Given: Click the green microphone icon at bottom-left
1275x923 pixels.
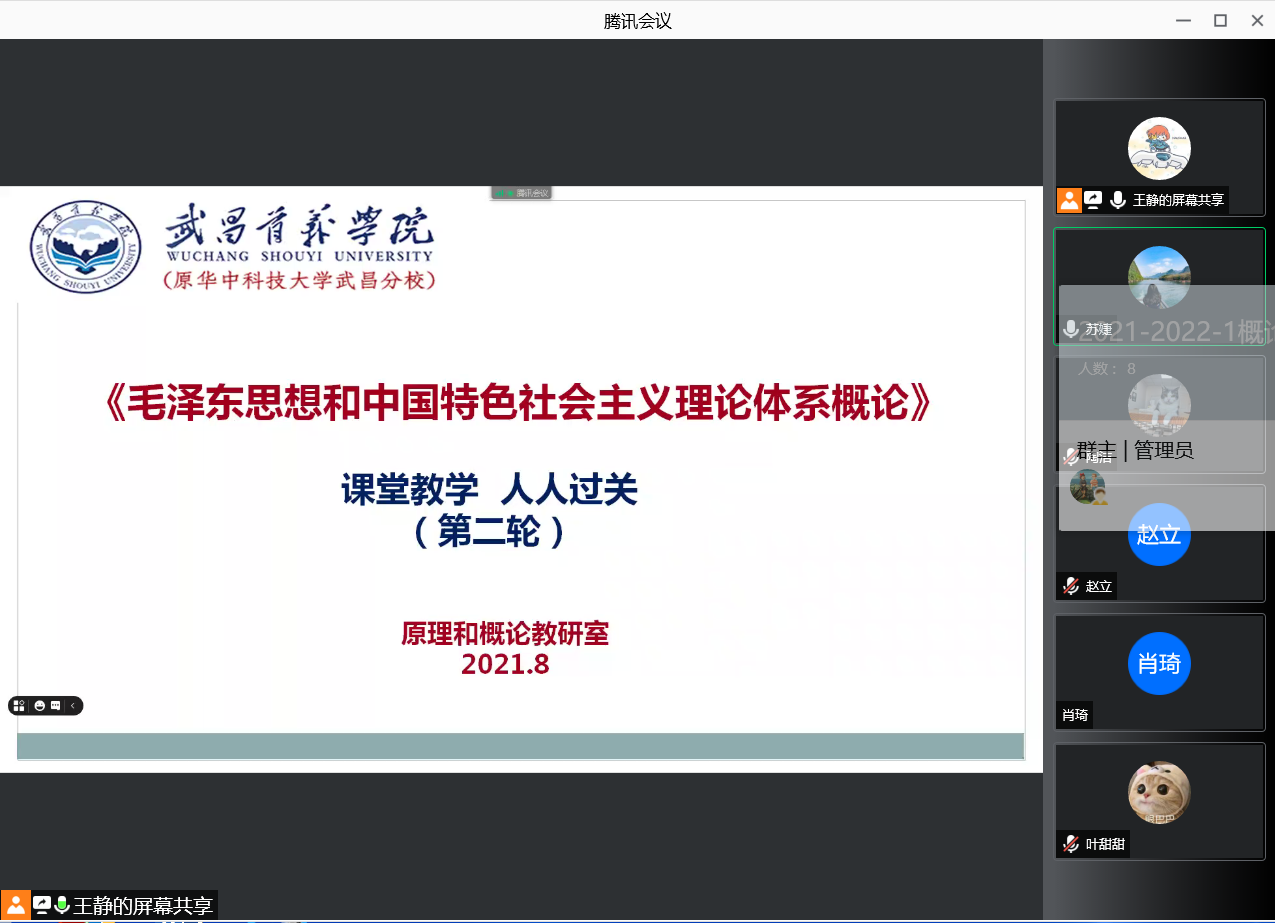Looking at the screenshot, I should coord(62,906).
